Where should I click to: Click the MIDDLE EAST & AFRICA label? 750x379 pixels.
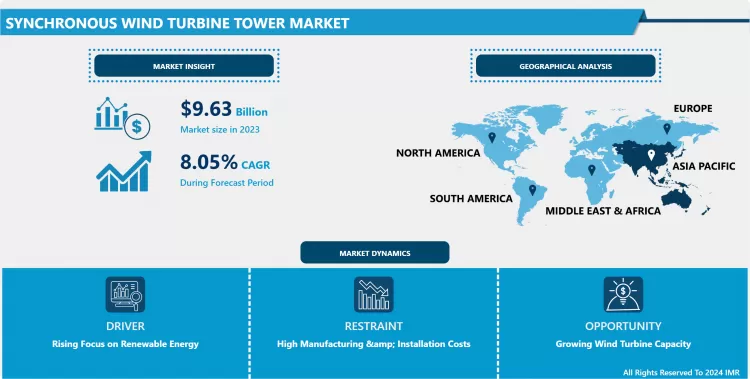(603, 211)
